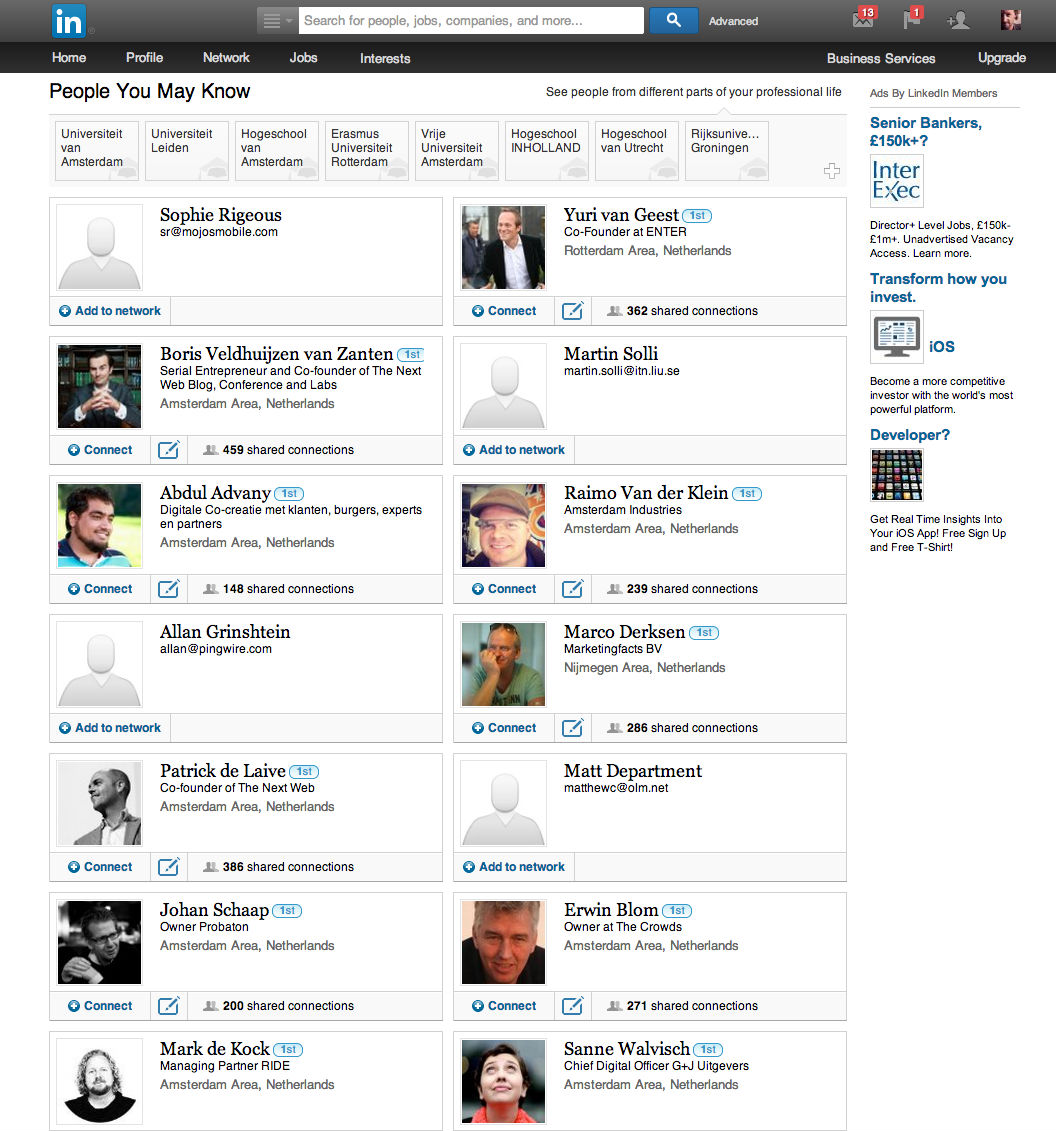The image size is (1056, 1131).
Task: Add Sophie Rigeous to network
Action: click(110, 311)
